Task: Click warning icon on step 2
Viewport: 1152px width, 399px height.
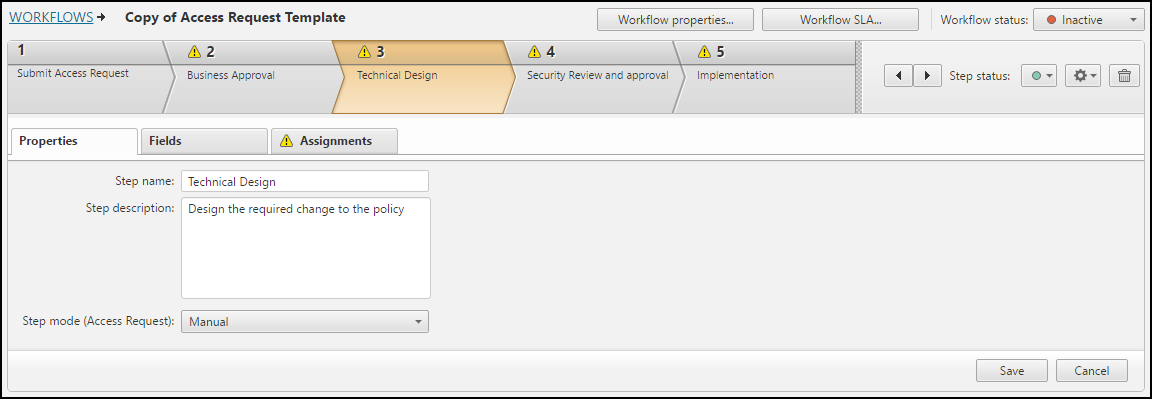Action: [194, 51]
